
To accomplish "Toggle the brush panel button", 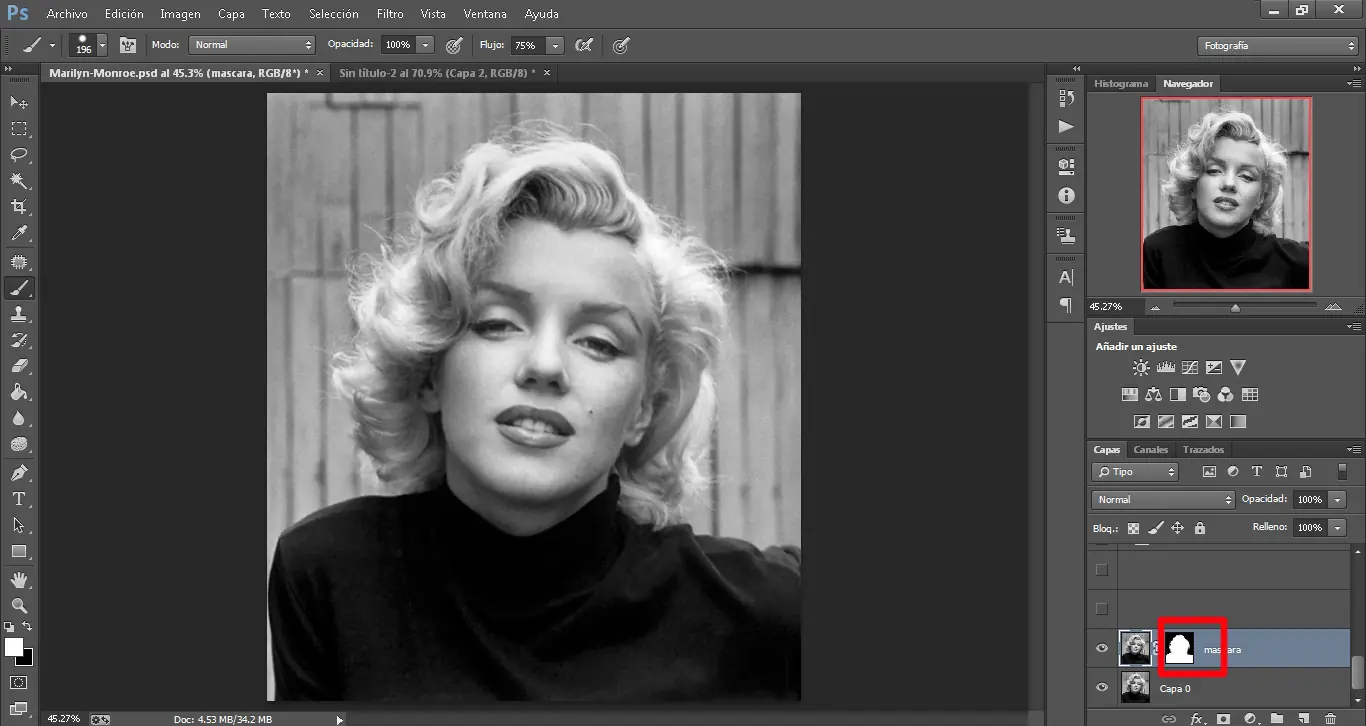I will coord(128,45).
